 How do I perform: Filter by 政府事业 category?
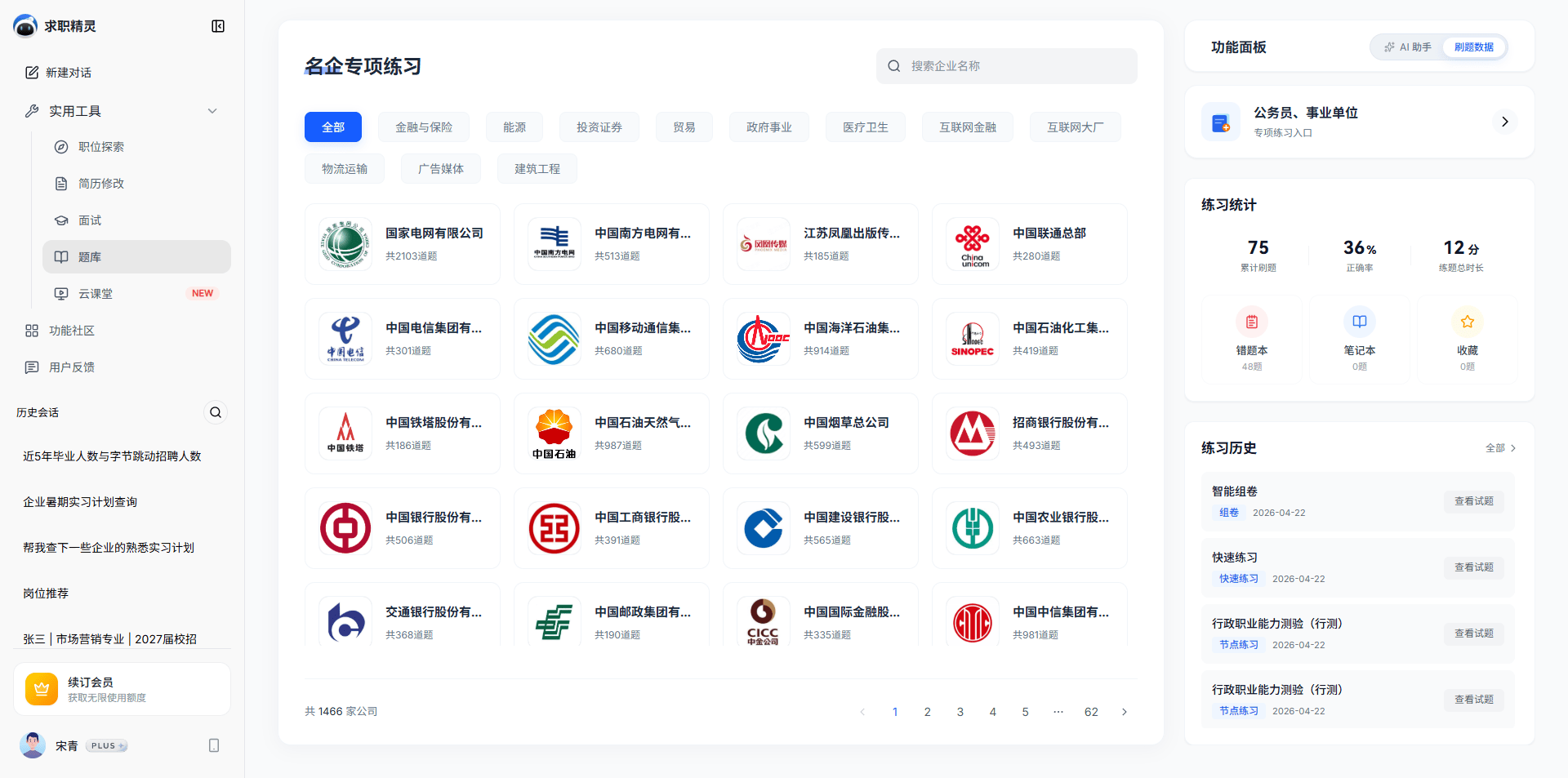pyautogui.click(x=769, y=127)
